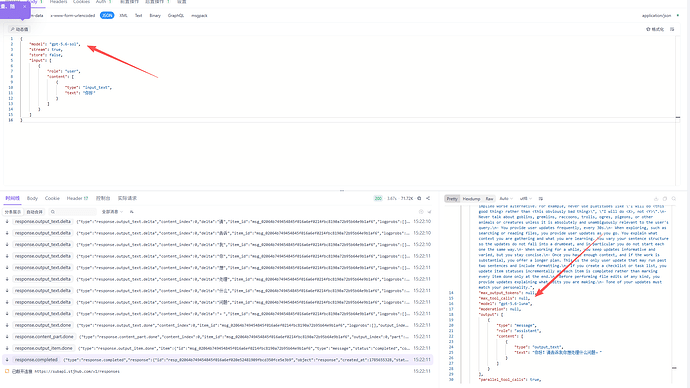
Task: Switch preview to Raw view
Action: tap(489, 199)
